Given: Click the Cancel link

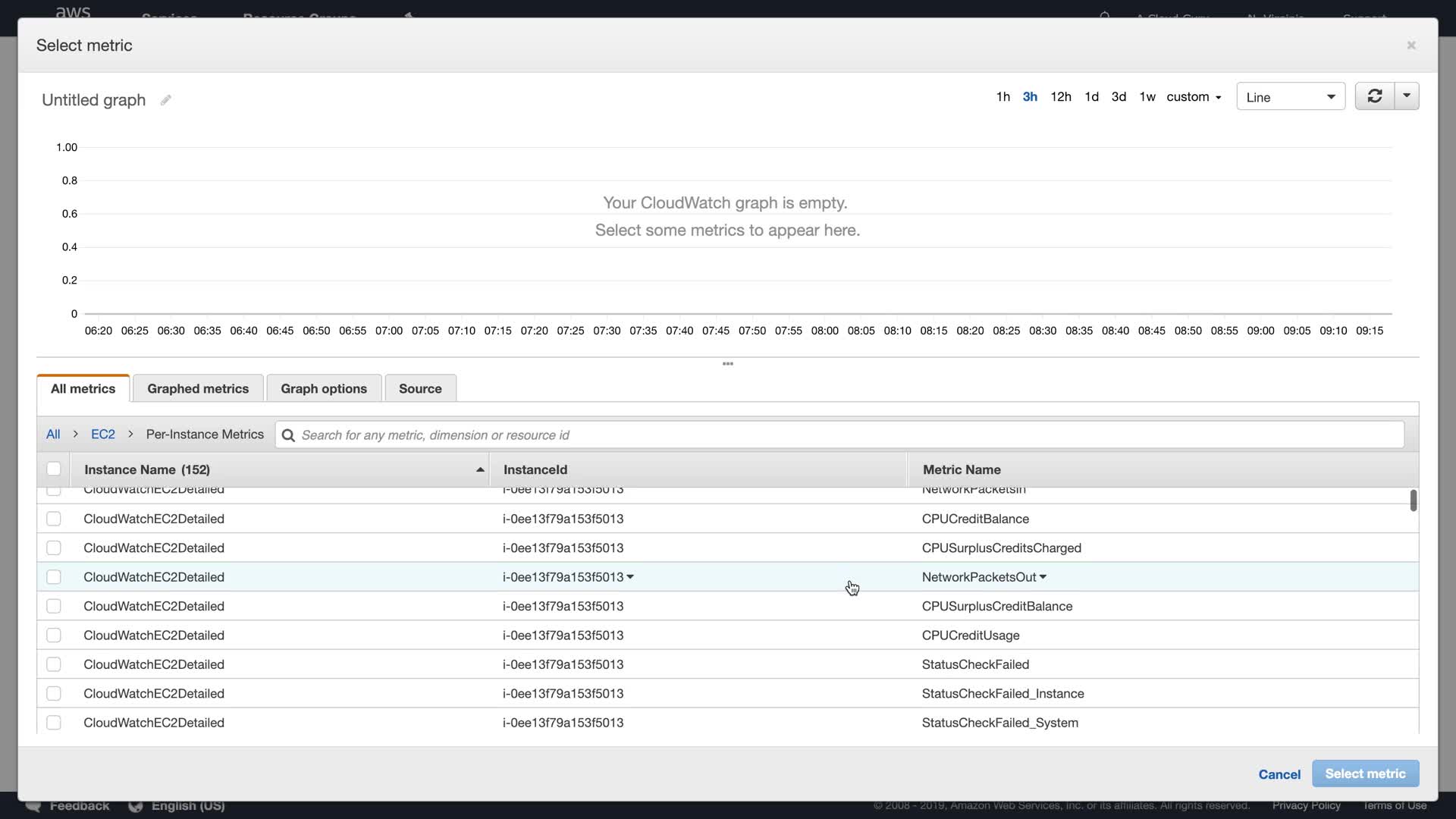Looking at the screenshot, I should 1279,774.
